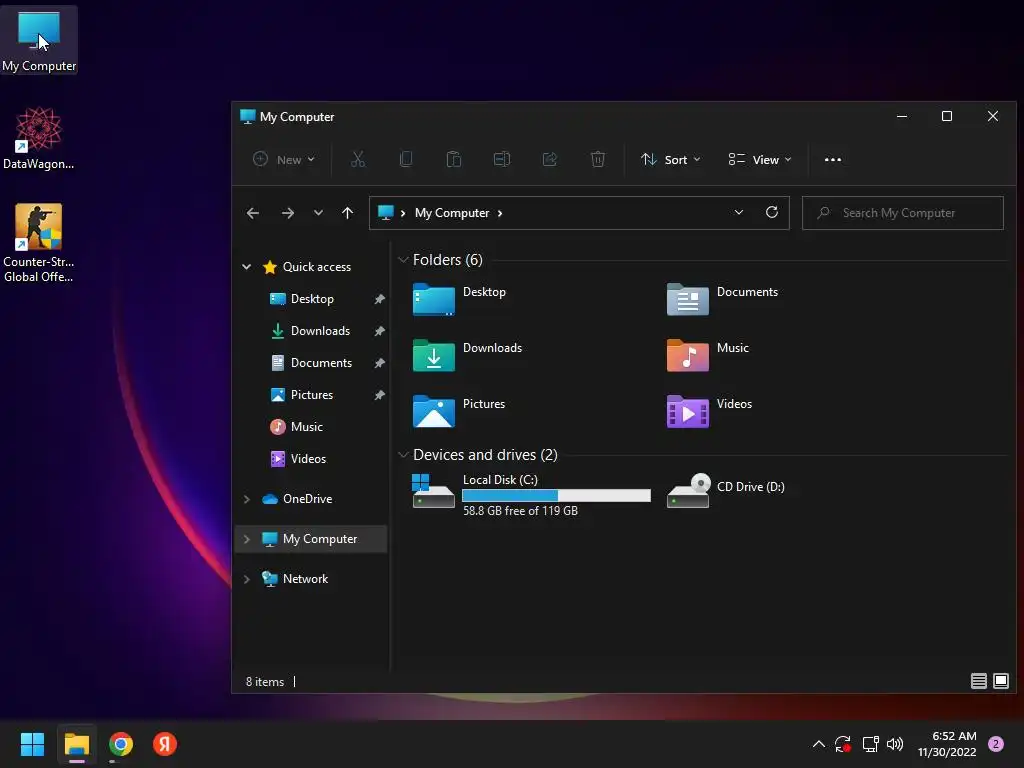Unpin Downloads using its pin icon
1024x768 pixels.
[x=379, y=331]
